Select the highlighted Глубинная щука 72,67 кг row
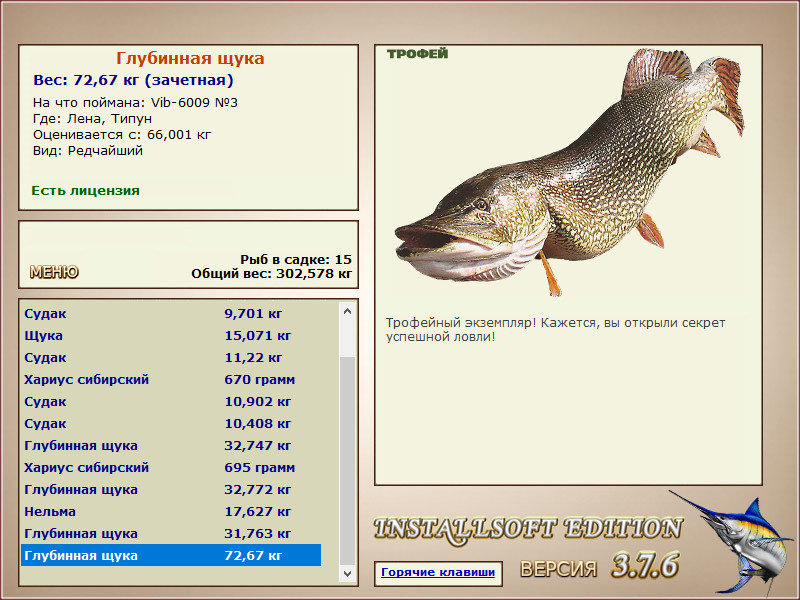The height and width of the screenshot is (600, 800). [x=171, y=555]
